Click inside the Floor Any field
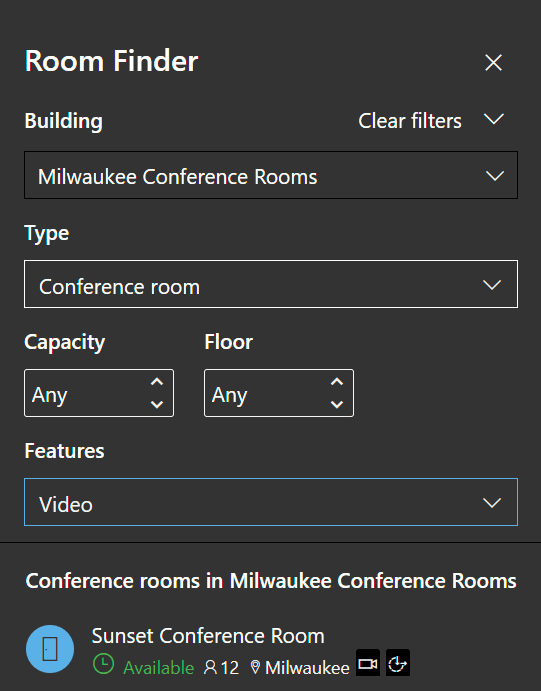Image resolution: width=541 pixels, height=691 pixels. (279, 393)
